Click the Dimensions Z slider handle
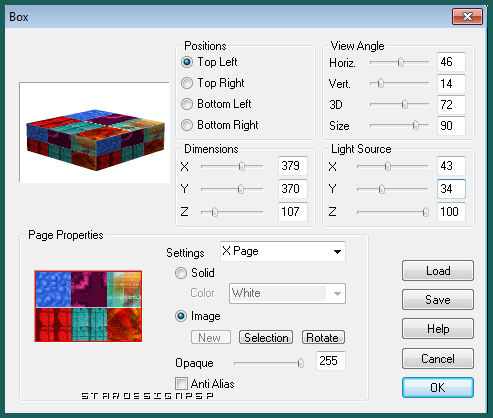493x418 pixels. click(215, 212)
